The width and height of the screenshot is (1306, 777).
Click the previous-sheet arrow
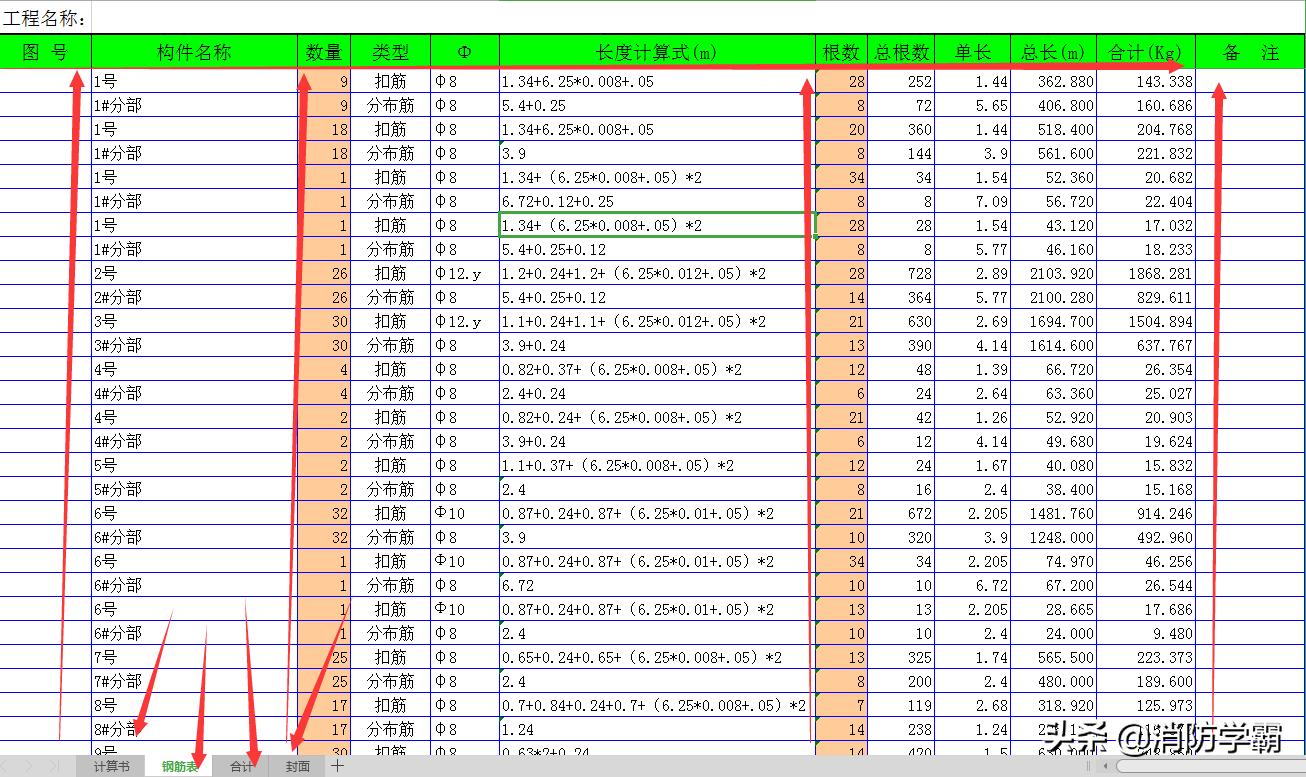[x=30, y=765]
